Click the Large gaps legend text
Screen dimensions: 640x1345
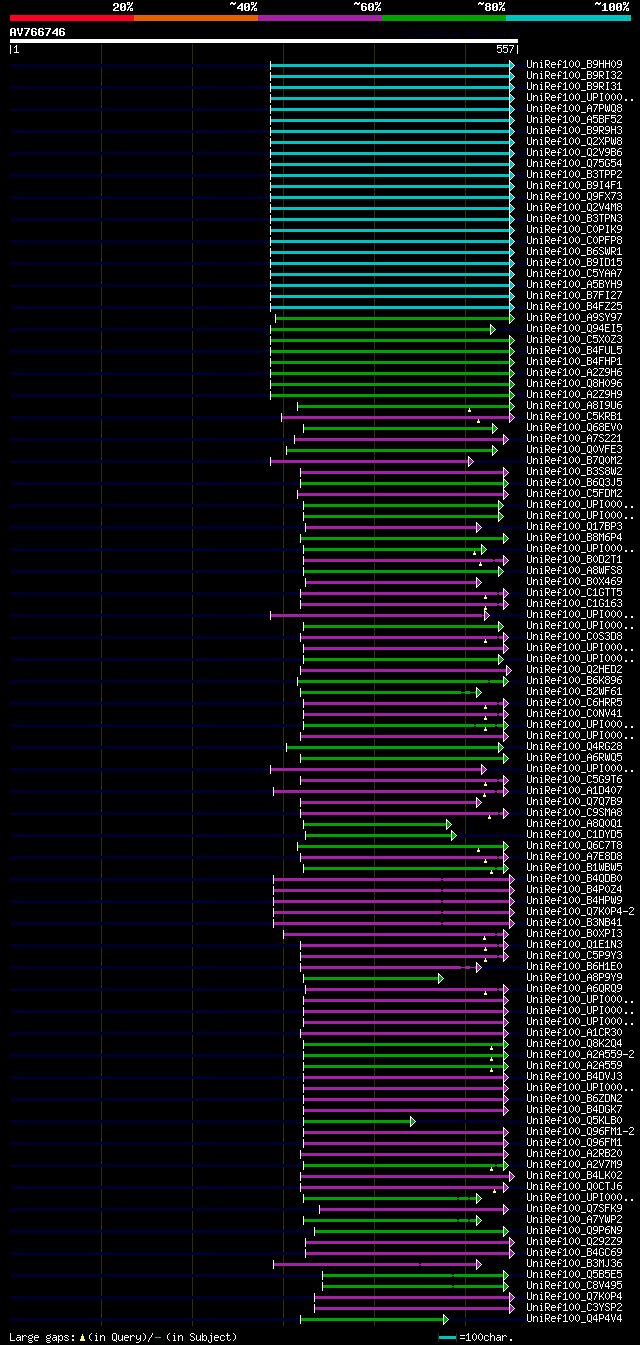pyautogui.click(x=123, y=1337)
